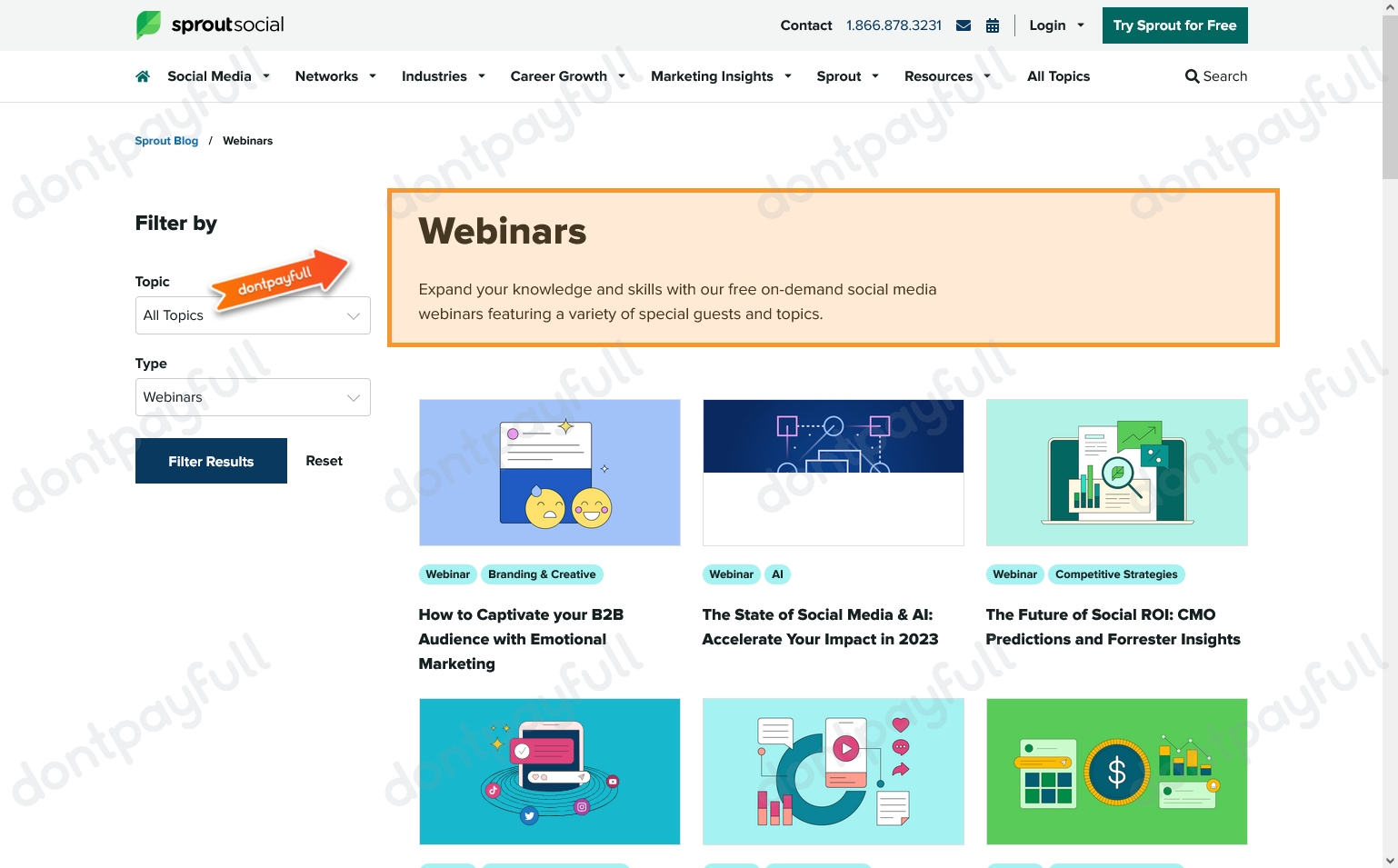The image size is (1398, 868).
Task: Expand the Login dropdown
Action: [x=1056, y=25]
